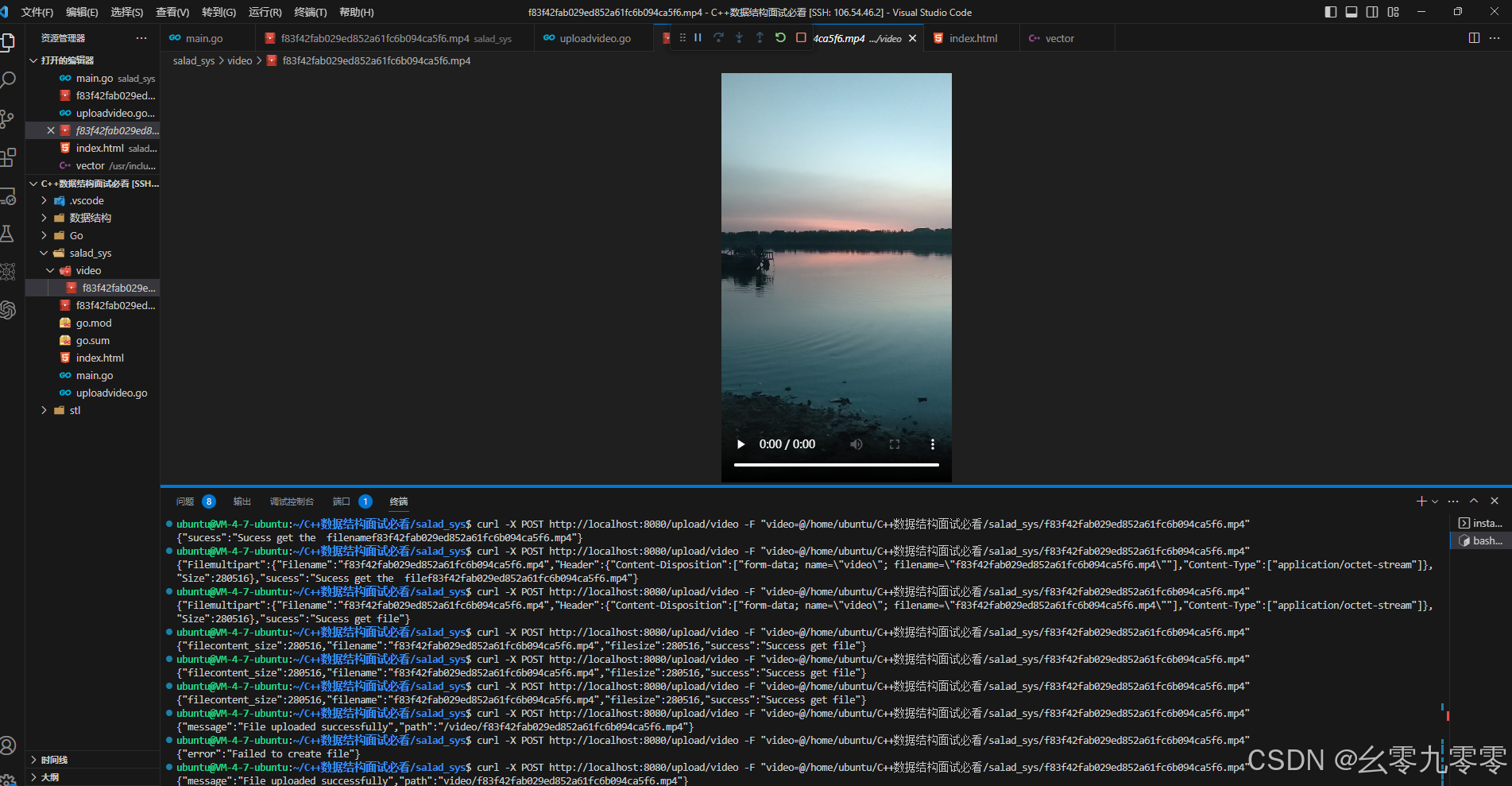
Task: Close the bottom terminal panel
Action: click(x=1495, y=501)
